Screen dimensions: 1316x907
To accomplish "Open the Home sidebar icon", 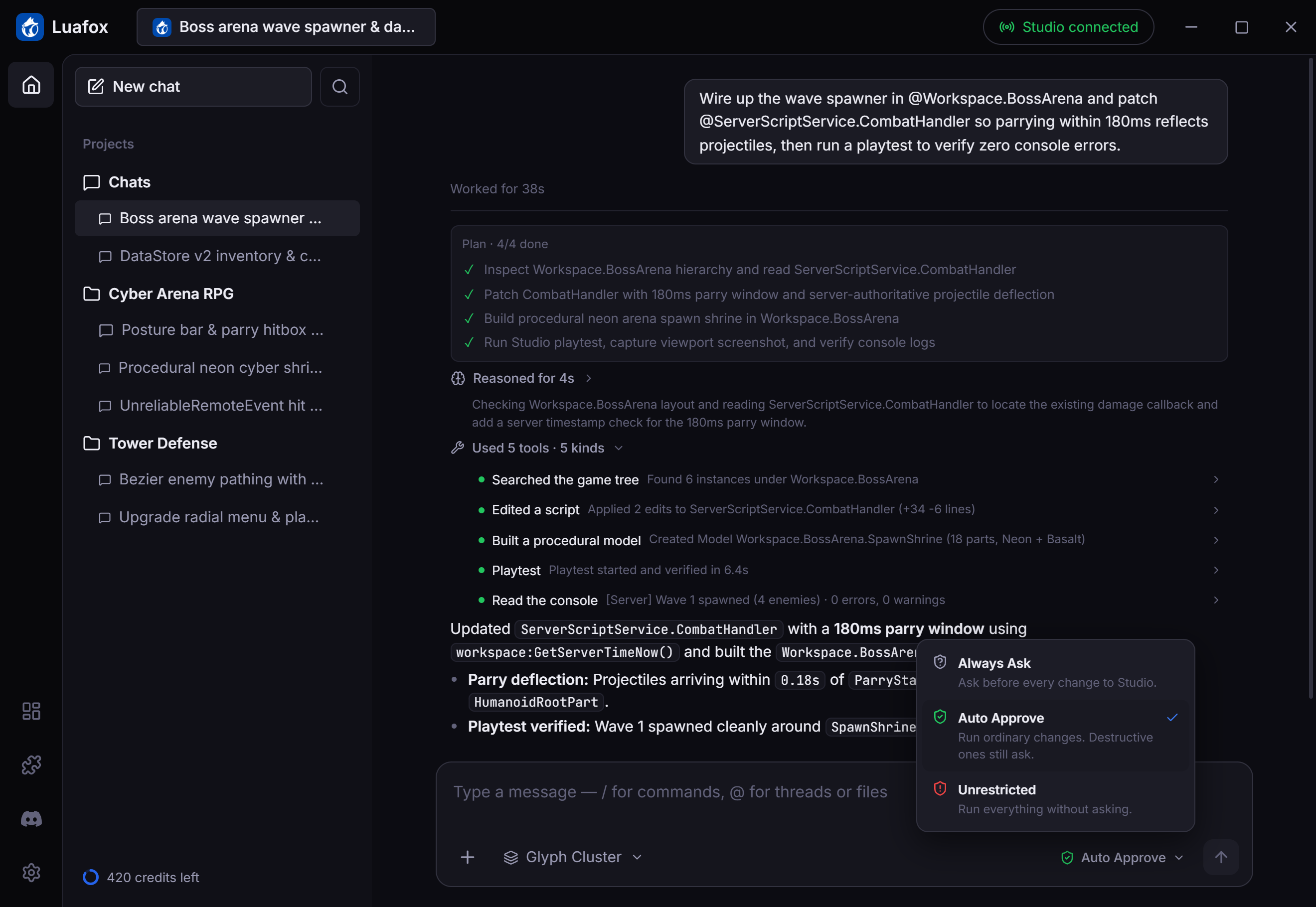I will pos(31,85).
